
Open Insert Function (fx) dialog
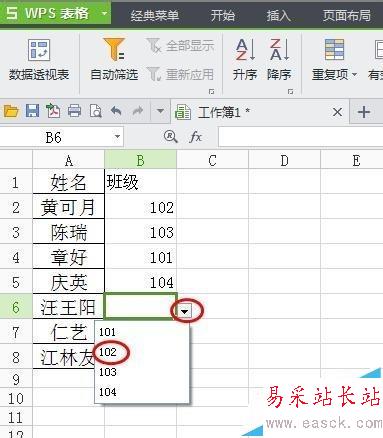195,137
